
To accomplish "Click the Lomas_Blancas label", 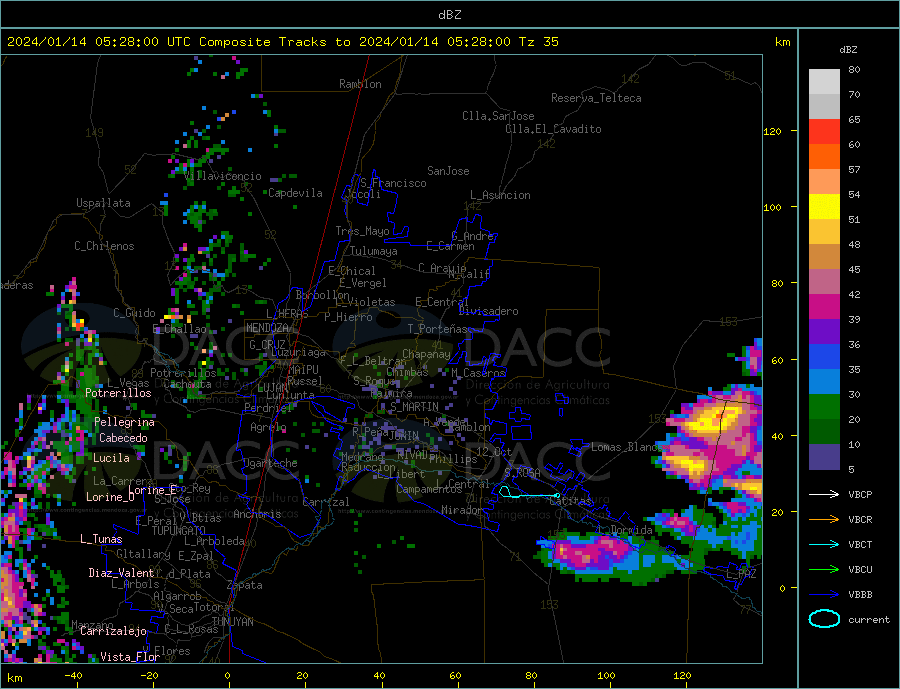I will (624, 447).
